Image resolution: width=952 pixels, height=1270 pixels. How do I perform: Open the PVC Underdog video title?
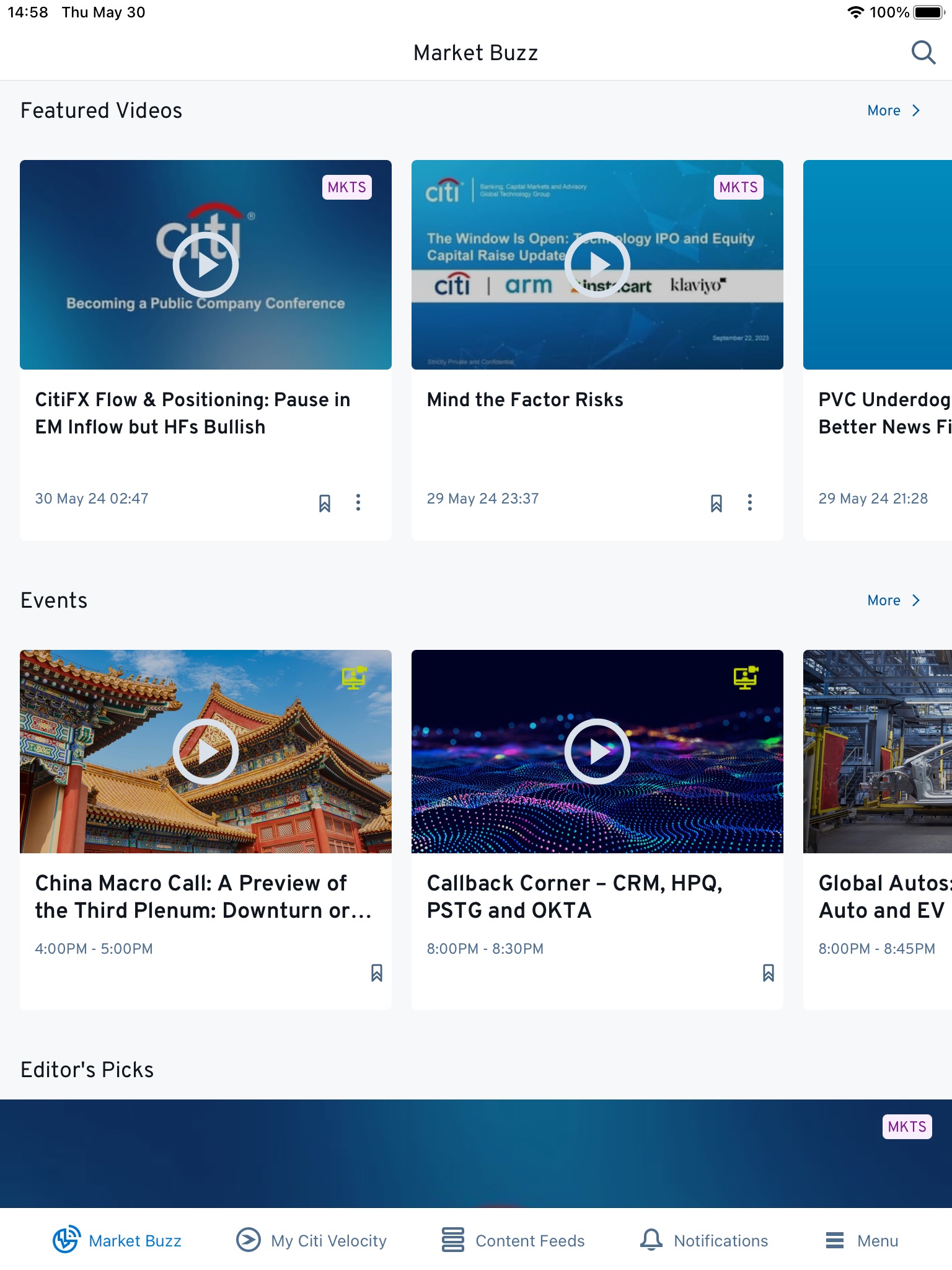tap(885, 413)
